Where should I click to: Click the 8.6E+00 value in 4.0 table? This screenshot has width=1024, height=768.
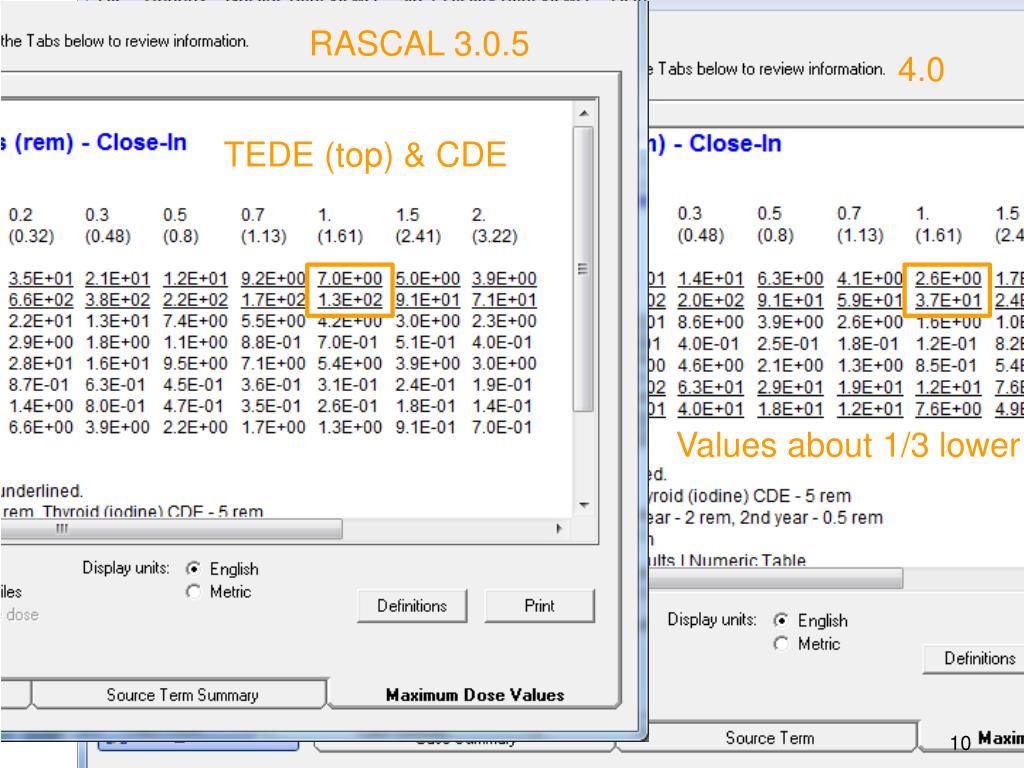tap(711, 322)
